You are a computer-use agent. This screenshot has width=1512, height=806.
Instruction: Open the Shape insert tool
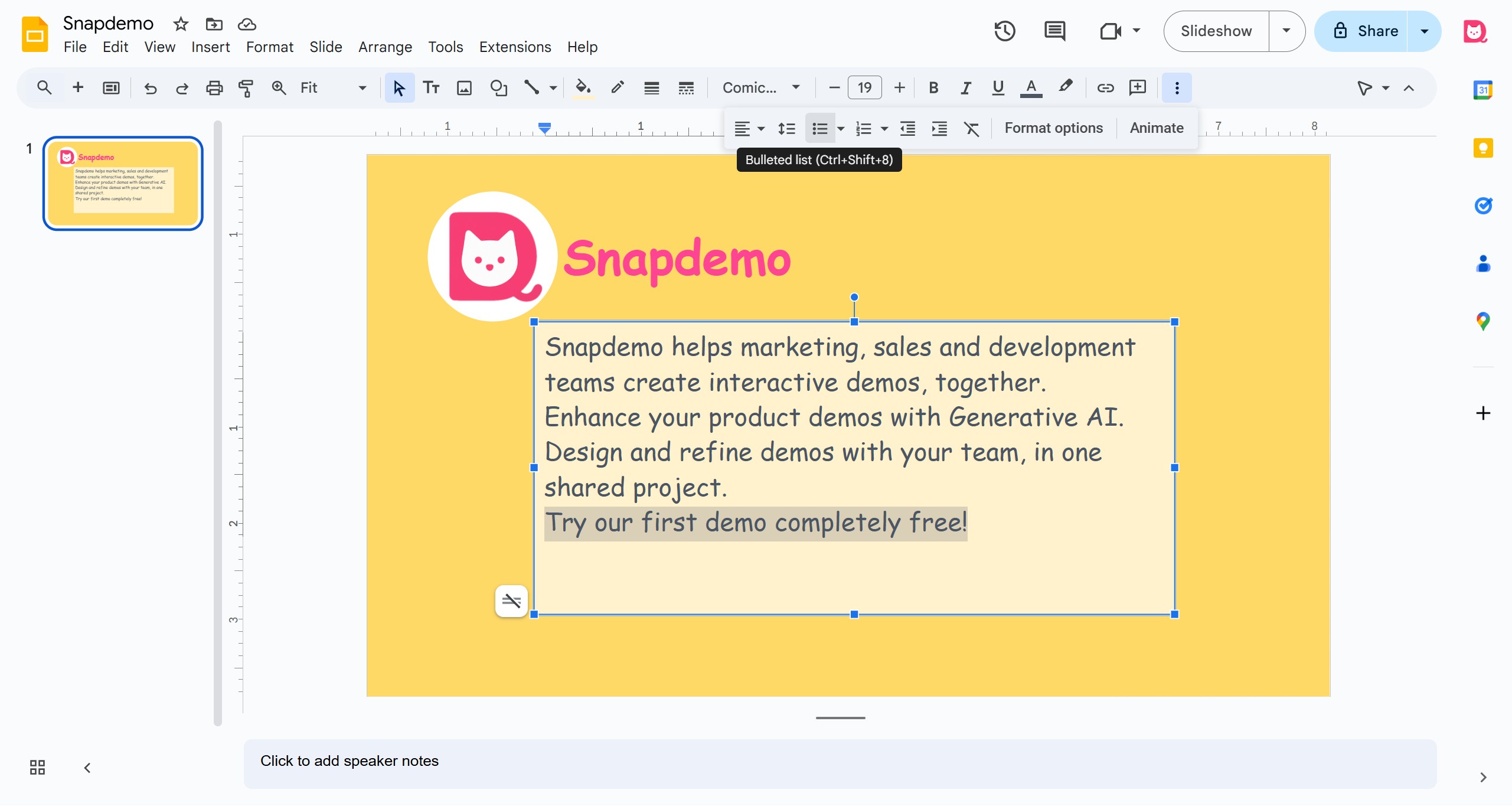499,88
